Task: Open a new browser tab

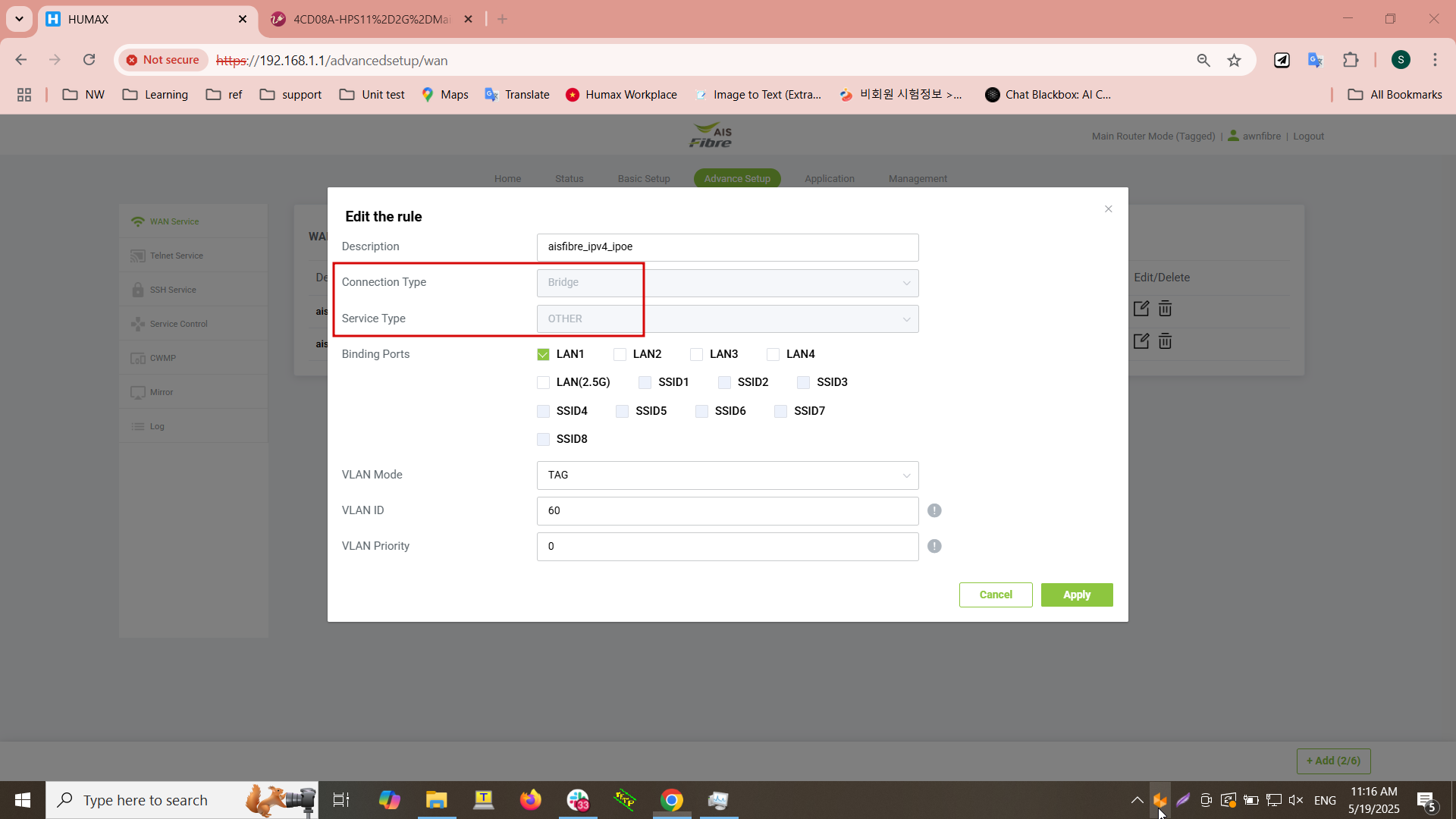Action: [x=502, y=19]
